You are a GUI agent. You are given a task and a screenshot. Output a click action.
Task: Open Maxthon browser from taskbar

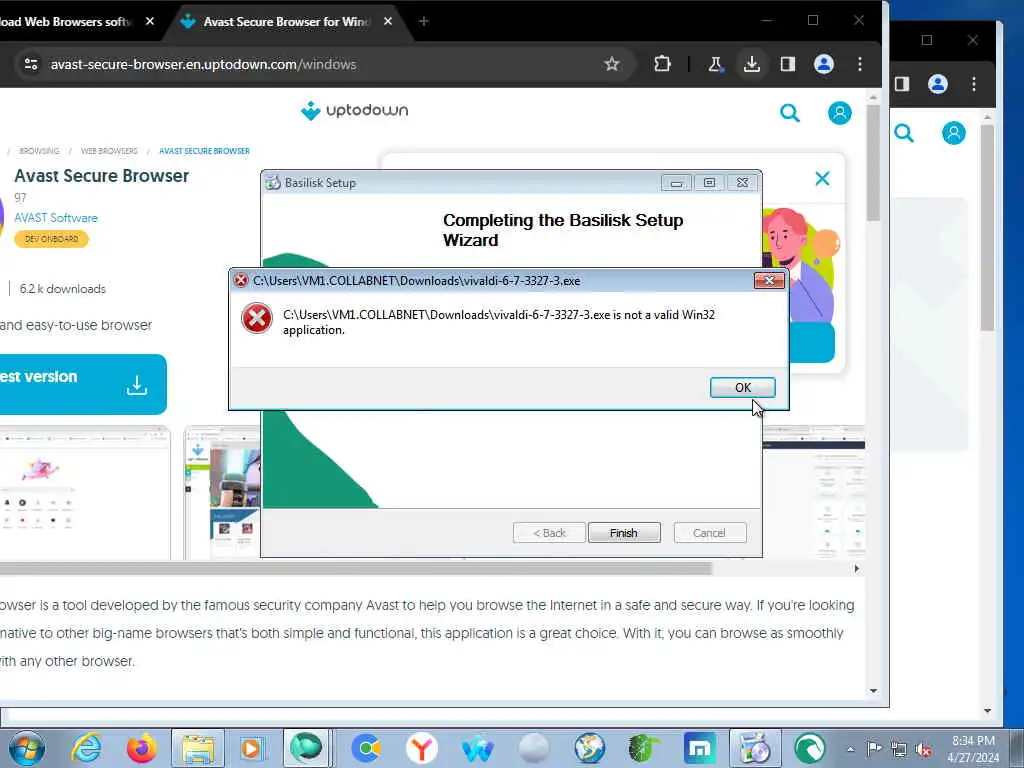pos(699,748)
